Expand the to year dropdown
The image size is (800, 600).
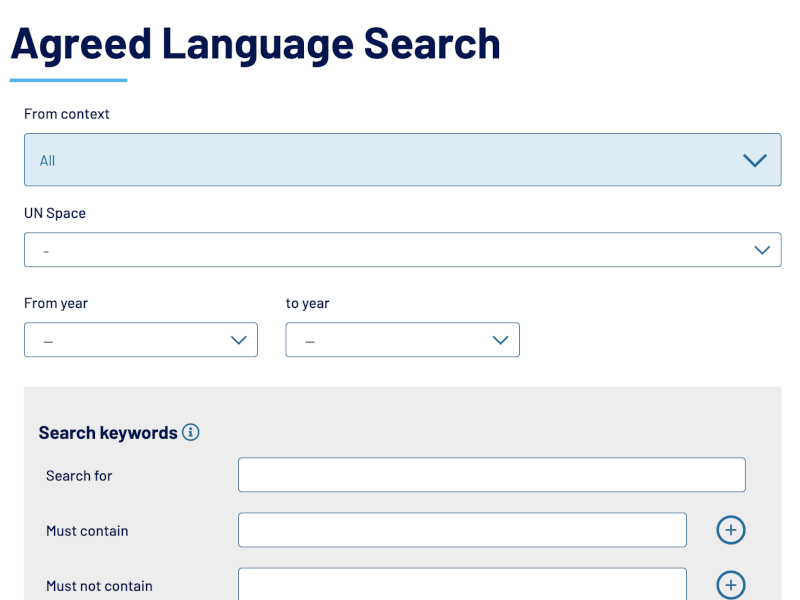(402, 340)
